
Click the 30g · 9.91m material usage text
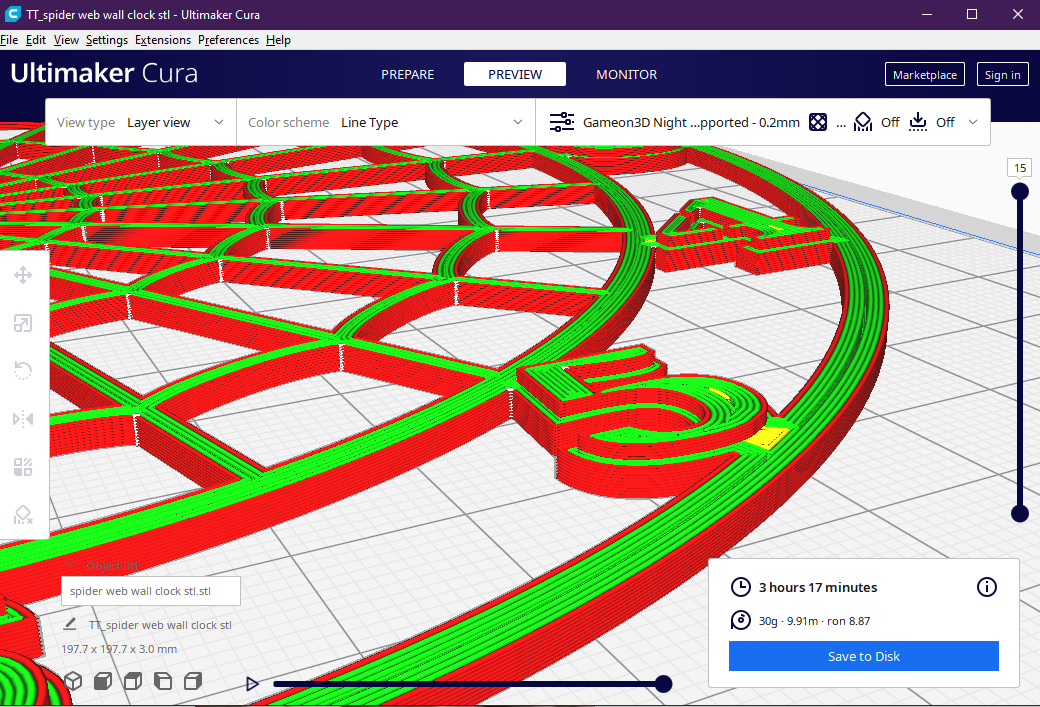pyautogui.click(x=814, y=621)
